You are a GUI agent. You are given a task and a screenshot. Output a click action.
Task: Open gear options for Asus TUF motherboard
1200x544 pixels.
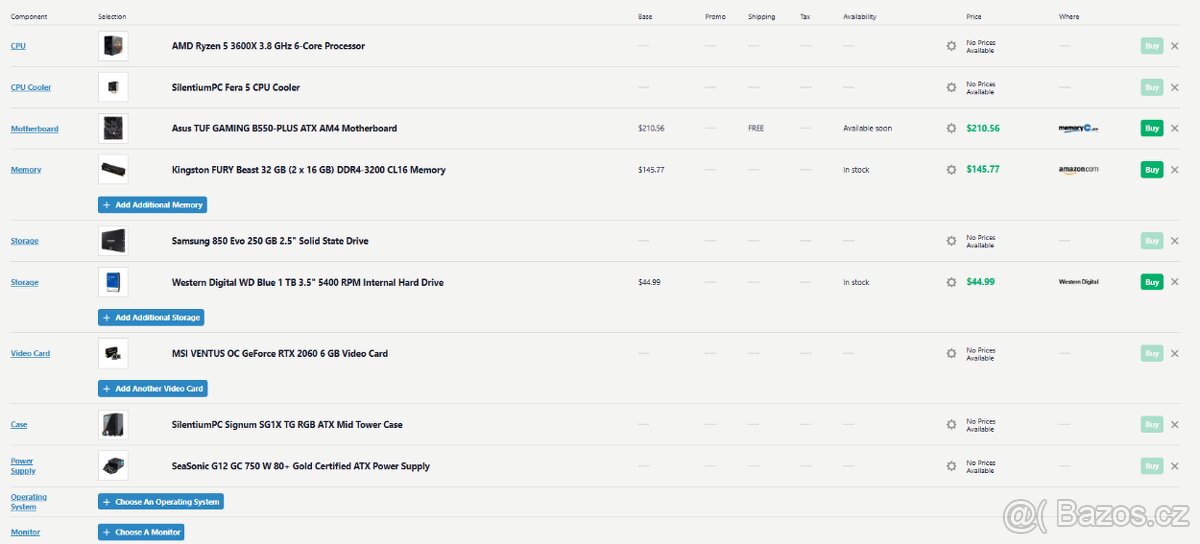point(951,128)
